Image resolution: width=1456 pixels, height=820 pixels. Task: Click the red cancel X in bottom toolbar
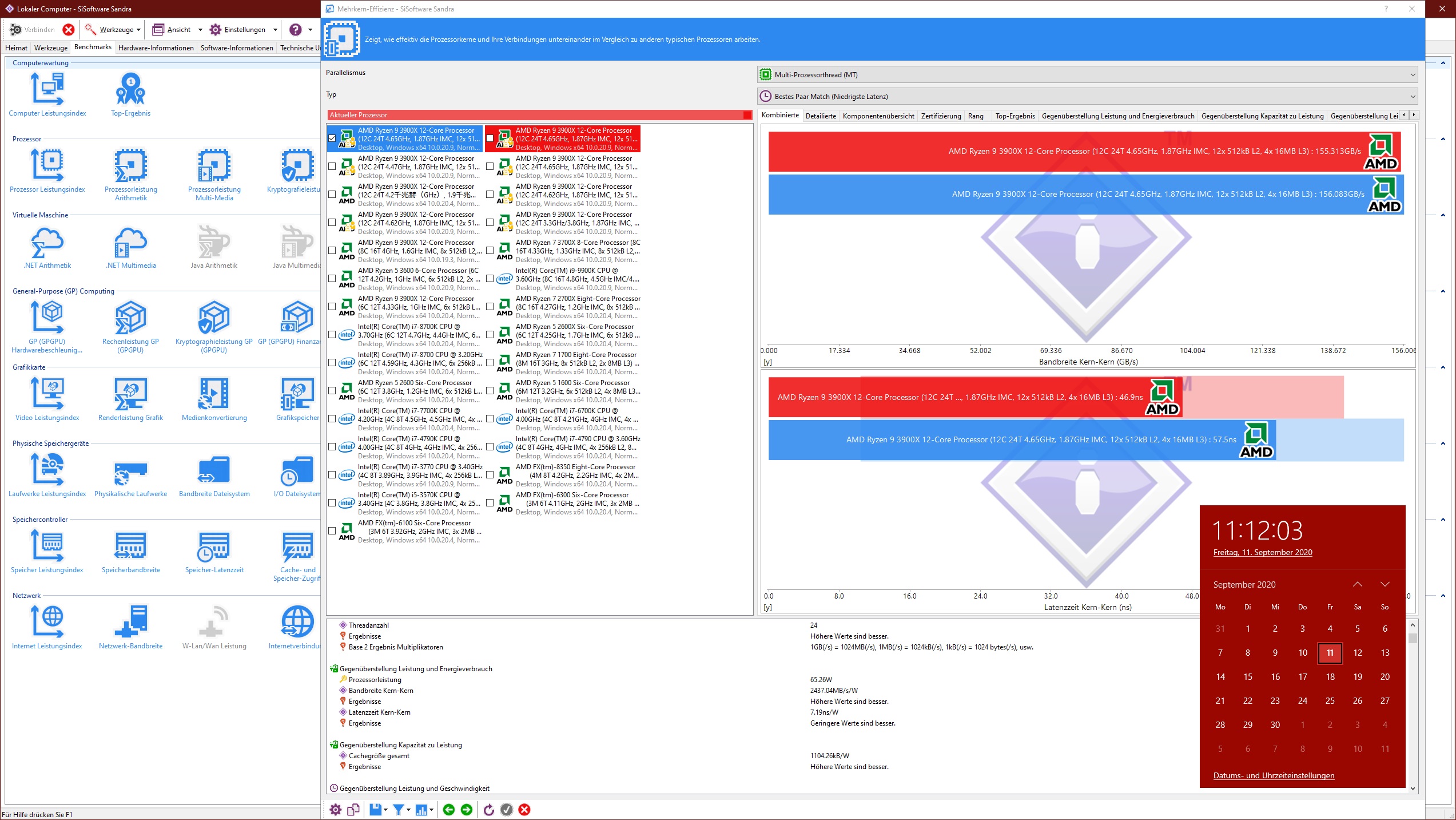524,809
